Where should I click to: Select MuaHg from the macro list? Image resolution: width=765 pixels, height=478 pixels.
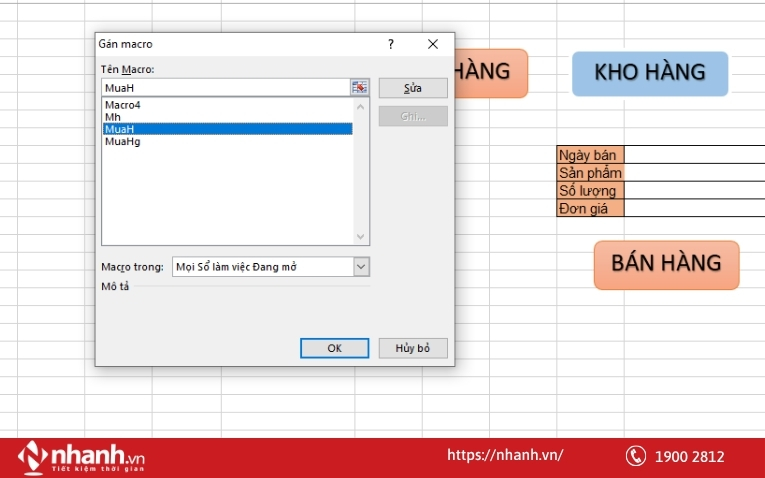click(x=122, y=142)
